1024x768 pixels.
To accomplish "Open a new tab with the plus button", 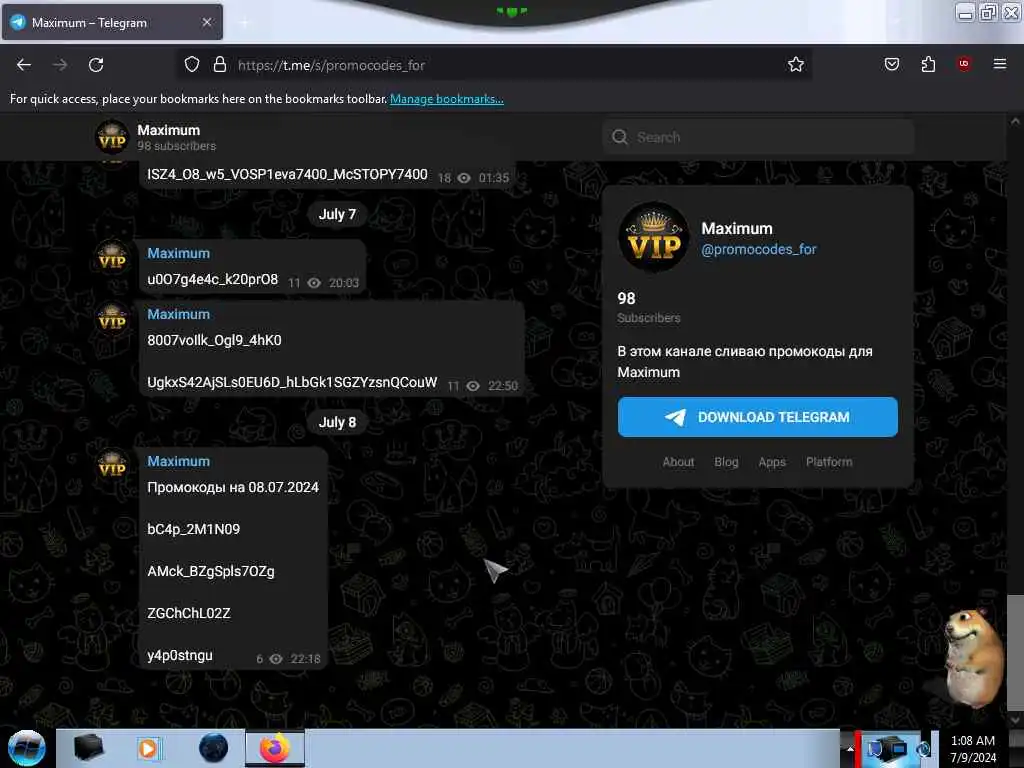I will tap(244, 23).
